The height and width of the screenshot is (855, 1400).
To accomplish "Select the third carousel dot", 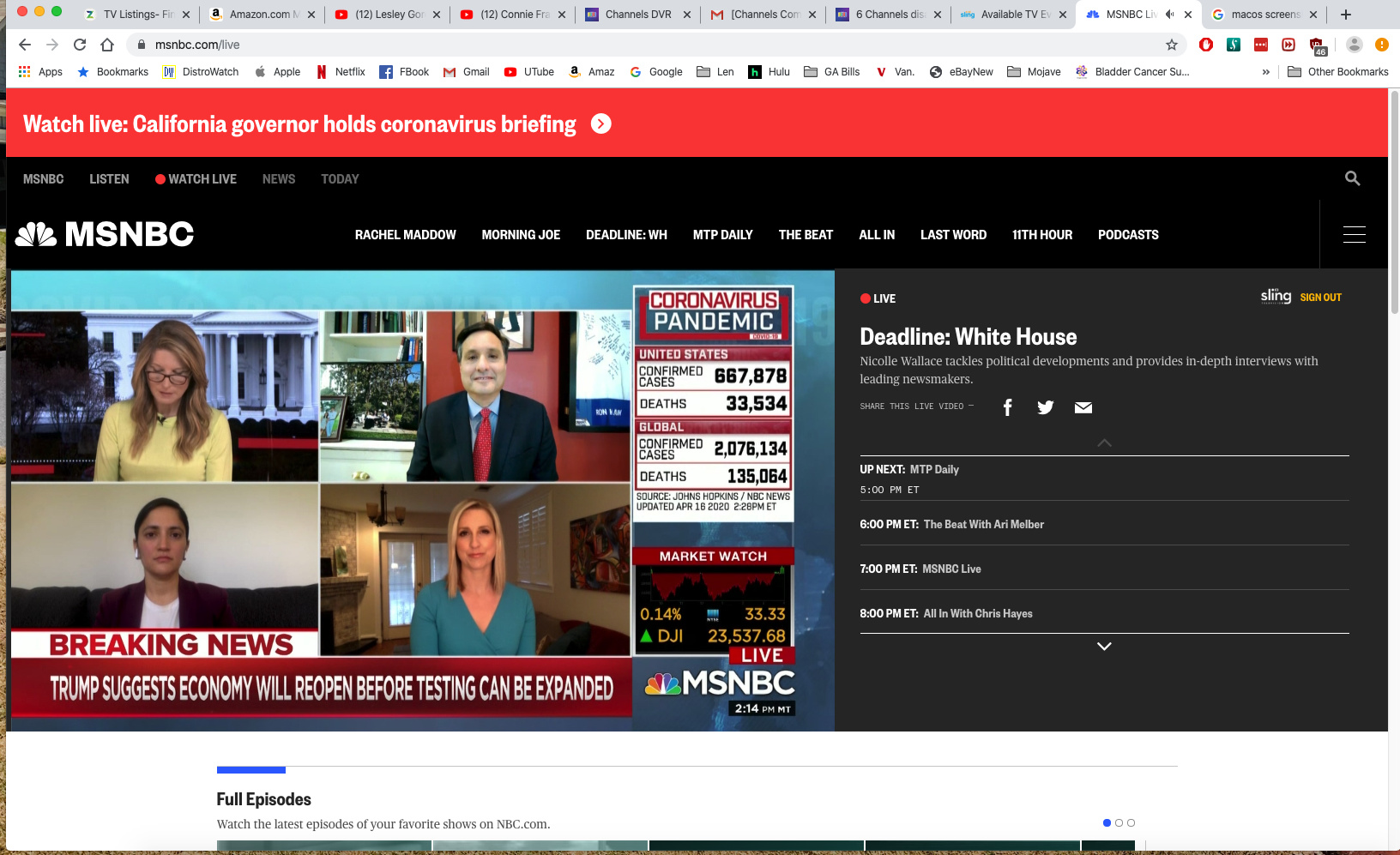I will click(1131, 822).
